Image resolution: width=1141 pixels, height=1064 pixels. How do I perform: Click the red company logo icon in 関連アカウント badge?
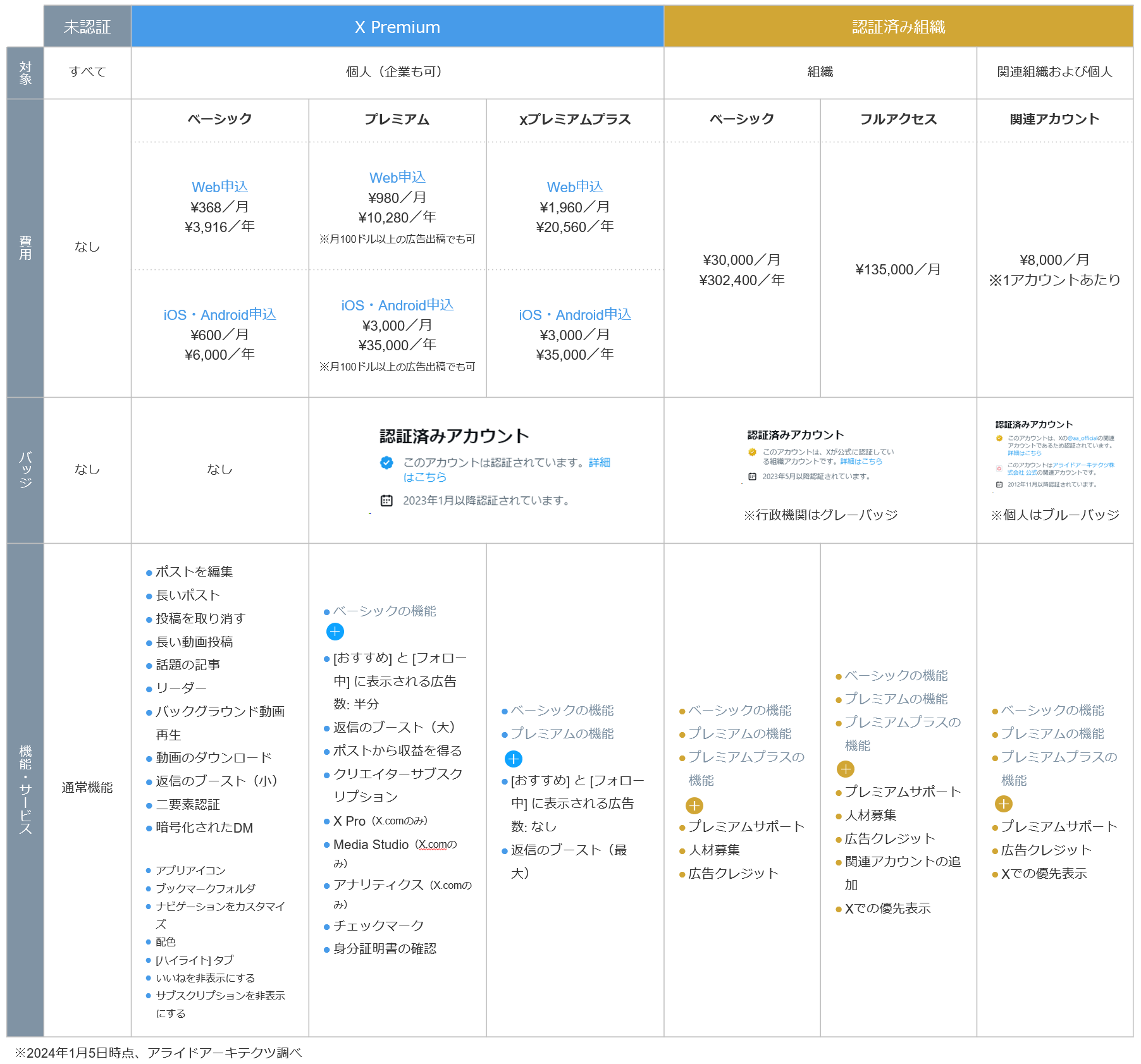pos(999,468)
